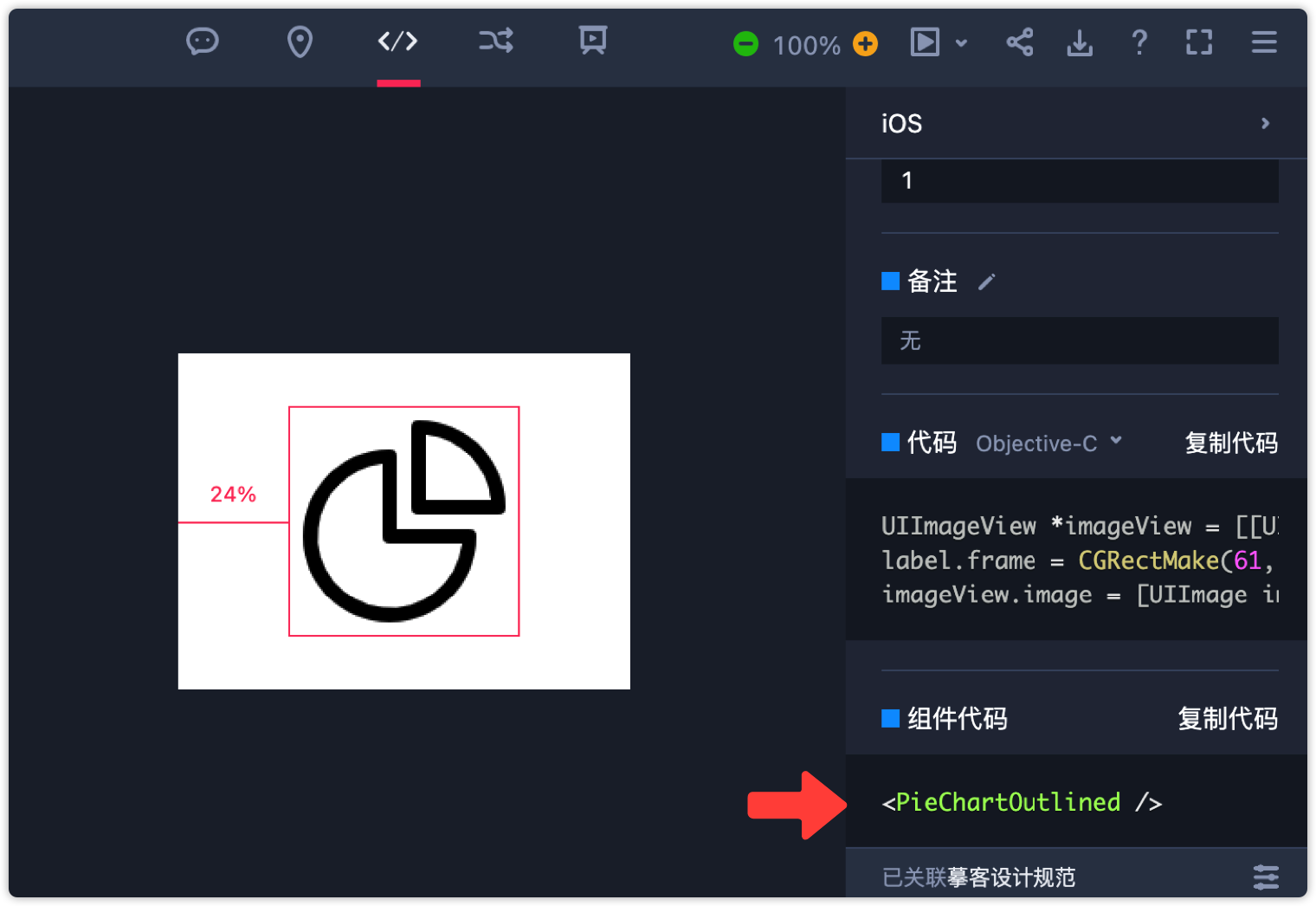Open the shuffle flow icon
Screen dimensions: 1316x906
click(x=496, y=41)
